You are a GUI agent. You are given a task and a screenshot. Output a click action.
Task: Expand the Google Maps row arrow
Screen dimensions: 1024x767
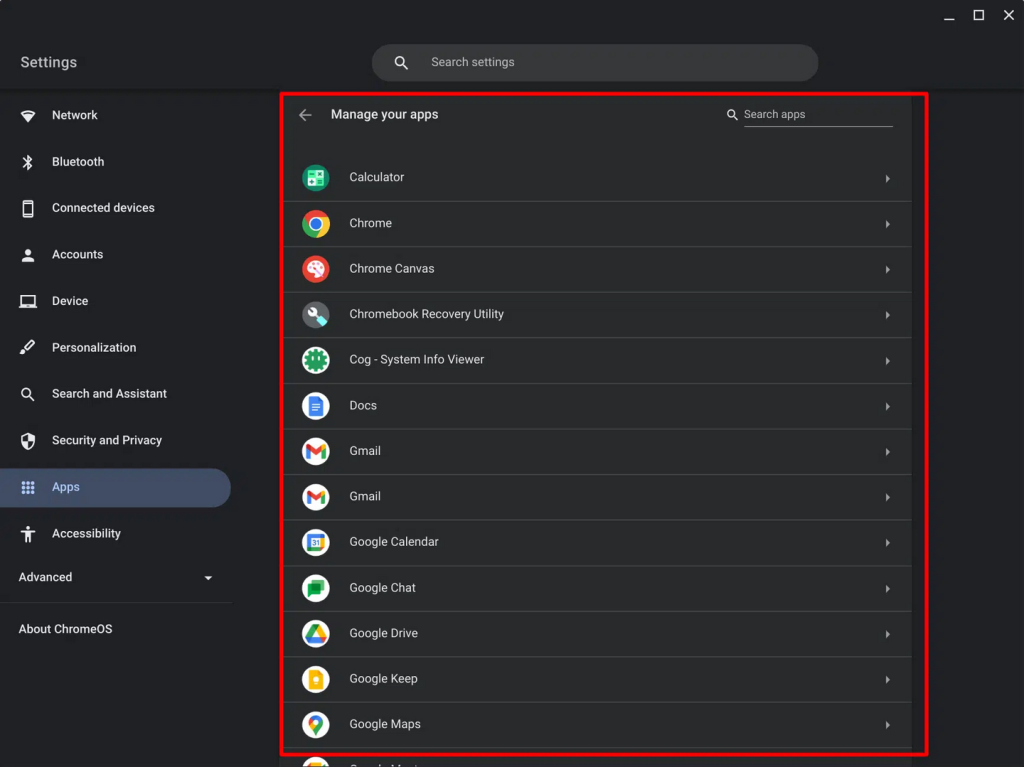888,725
